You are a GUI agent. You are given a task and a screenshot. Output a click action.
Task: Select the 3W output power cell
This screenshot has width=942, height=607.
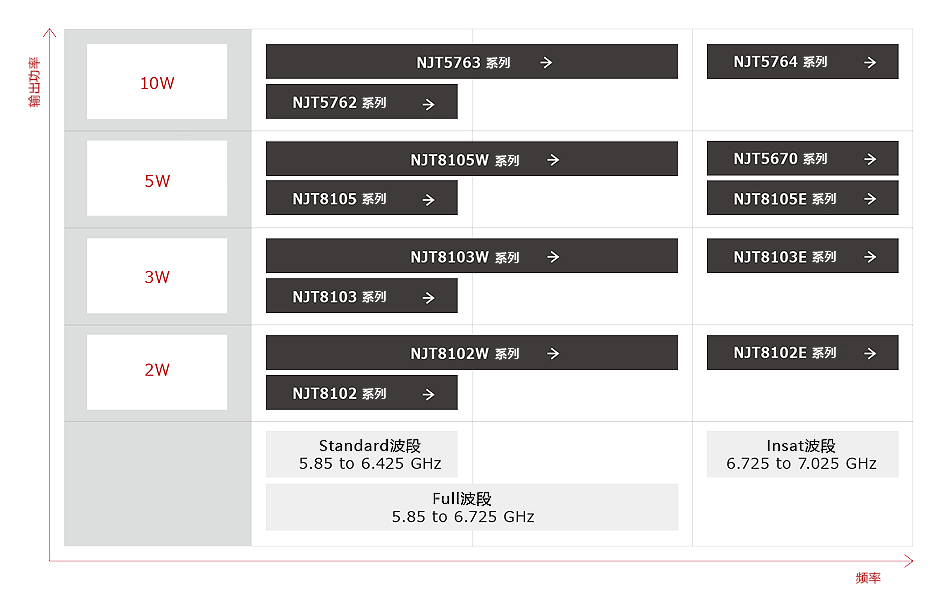click(157, 277)
